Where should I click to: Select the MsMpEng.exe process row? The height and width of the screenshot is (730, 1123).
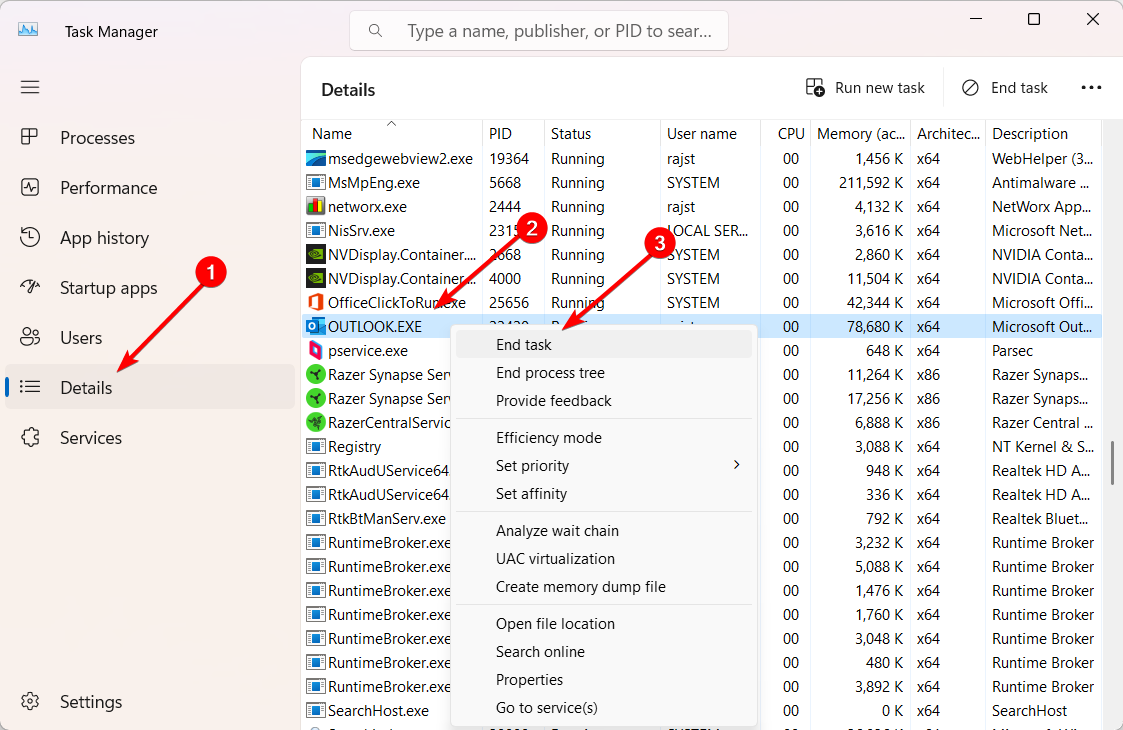(x=702, y=183)
